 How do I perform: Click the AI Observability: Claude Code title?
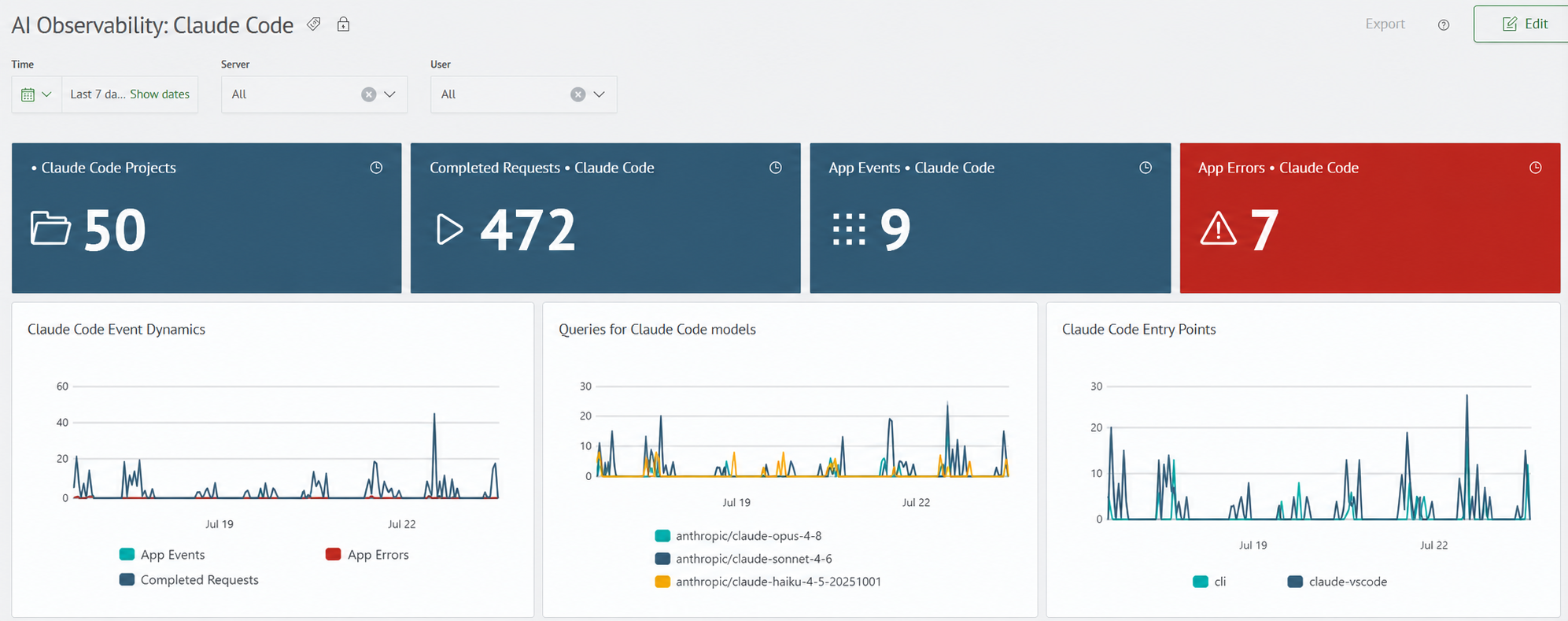(153, 25)
